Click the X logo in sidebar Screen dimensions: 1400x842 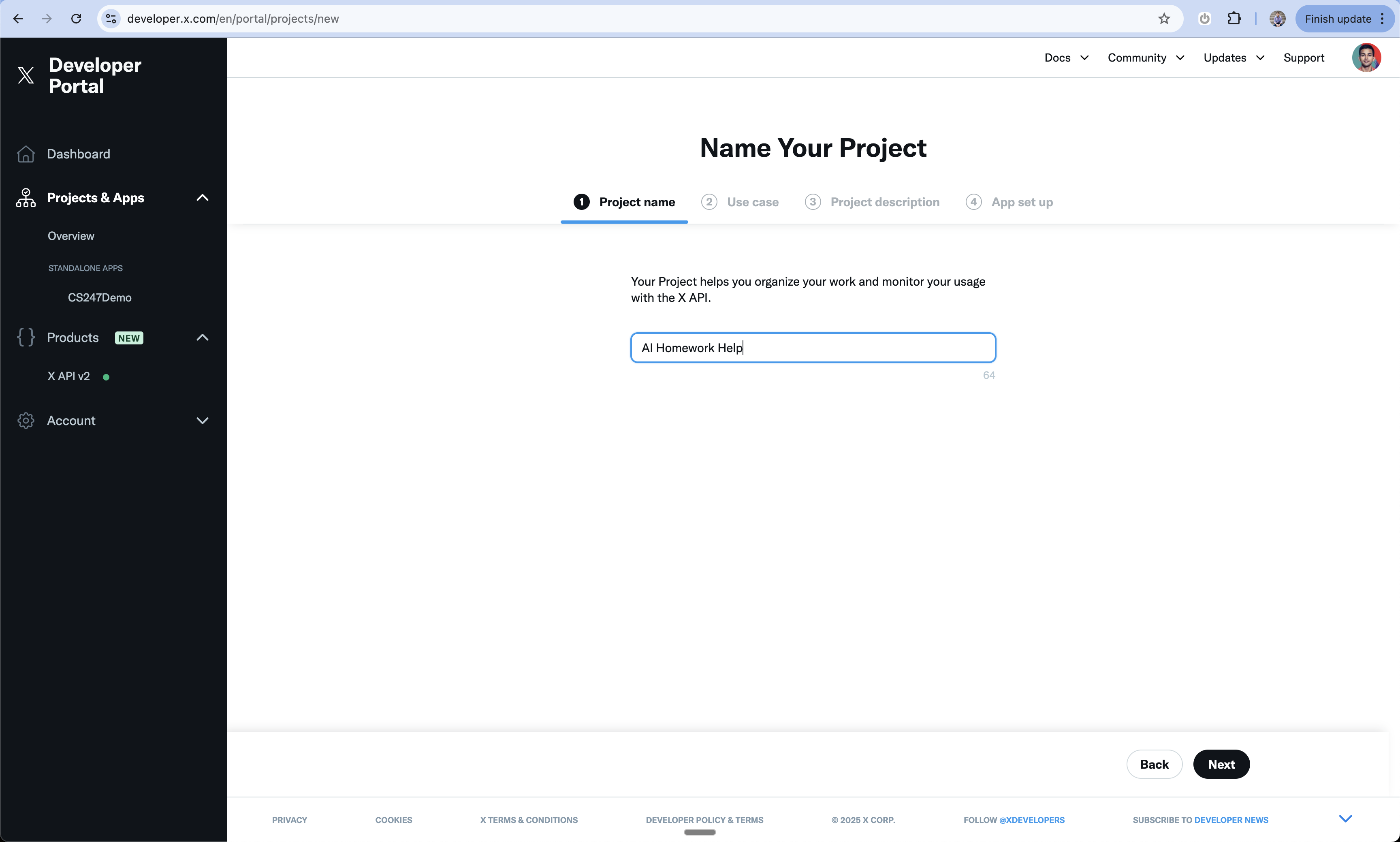pyautogui.click(x=26, y=75)
